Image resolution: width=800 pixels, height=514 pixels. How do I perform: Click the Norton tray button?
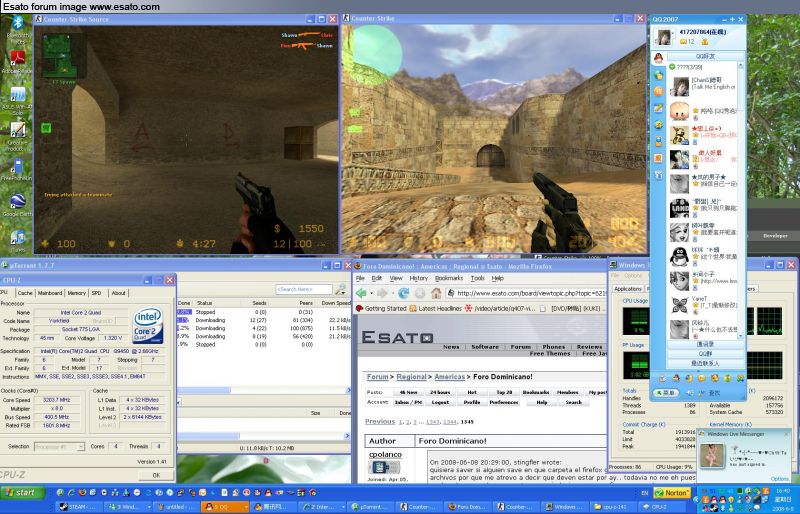pyautogui.click(x=672, y=493)
